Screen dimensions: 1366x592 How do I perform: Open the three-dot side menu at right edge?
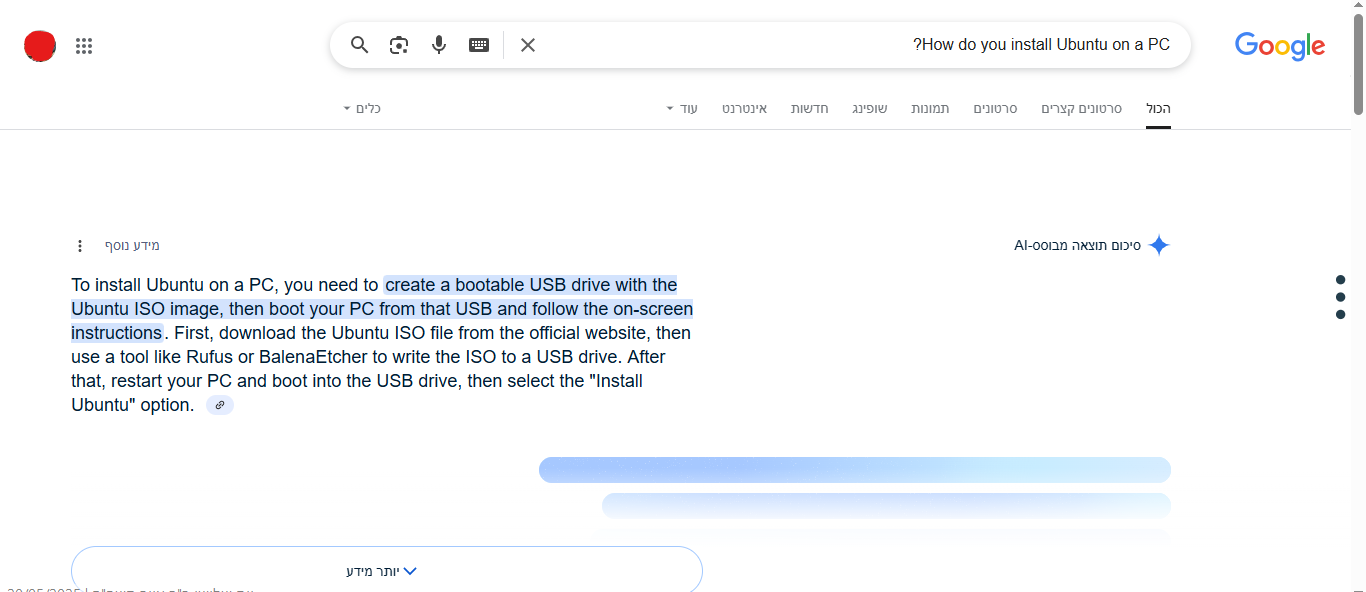(1341, 297)
